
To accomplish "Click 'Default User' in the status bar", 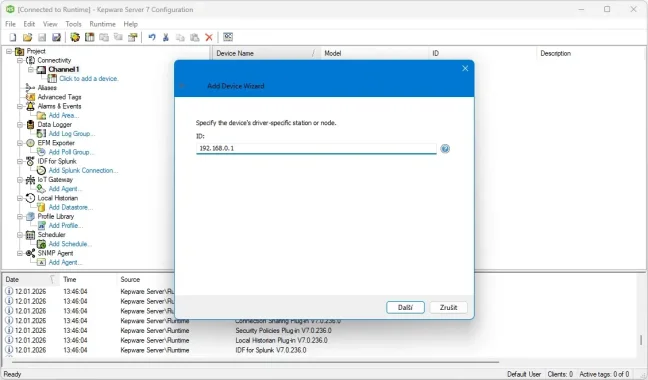I will [x=524, y=374].
